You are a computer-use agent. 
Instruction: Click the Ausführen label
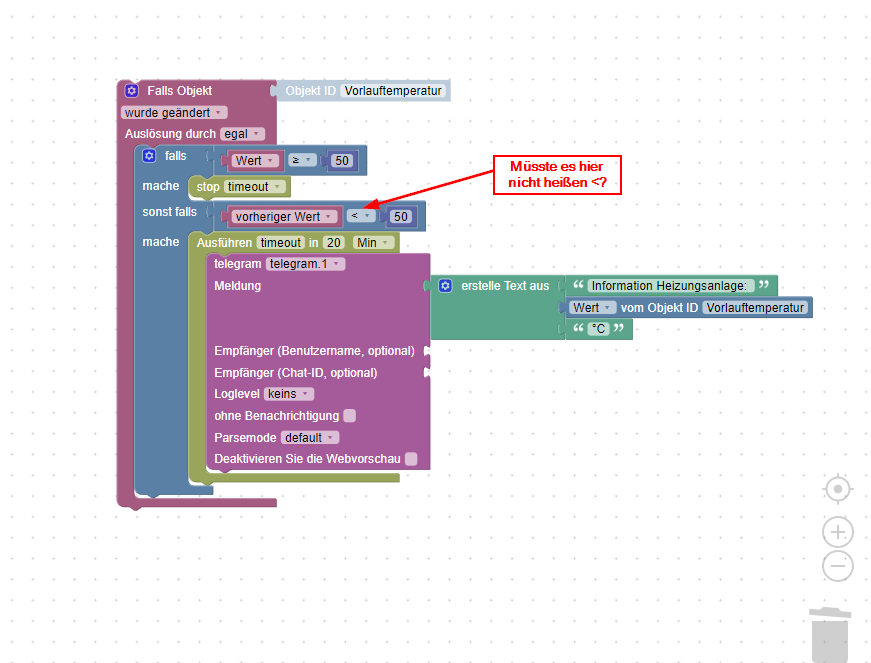[x=224, y=243]
